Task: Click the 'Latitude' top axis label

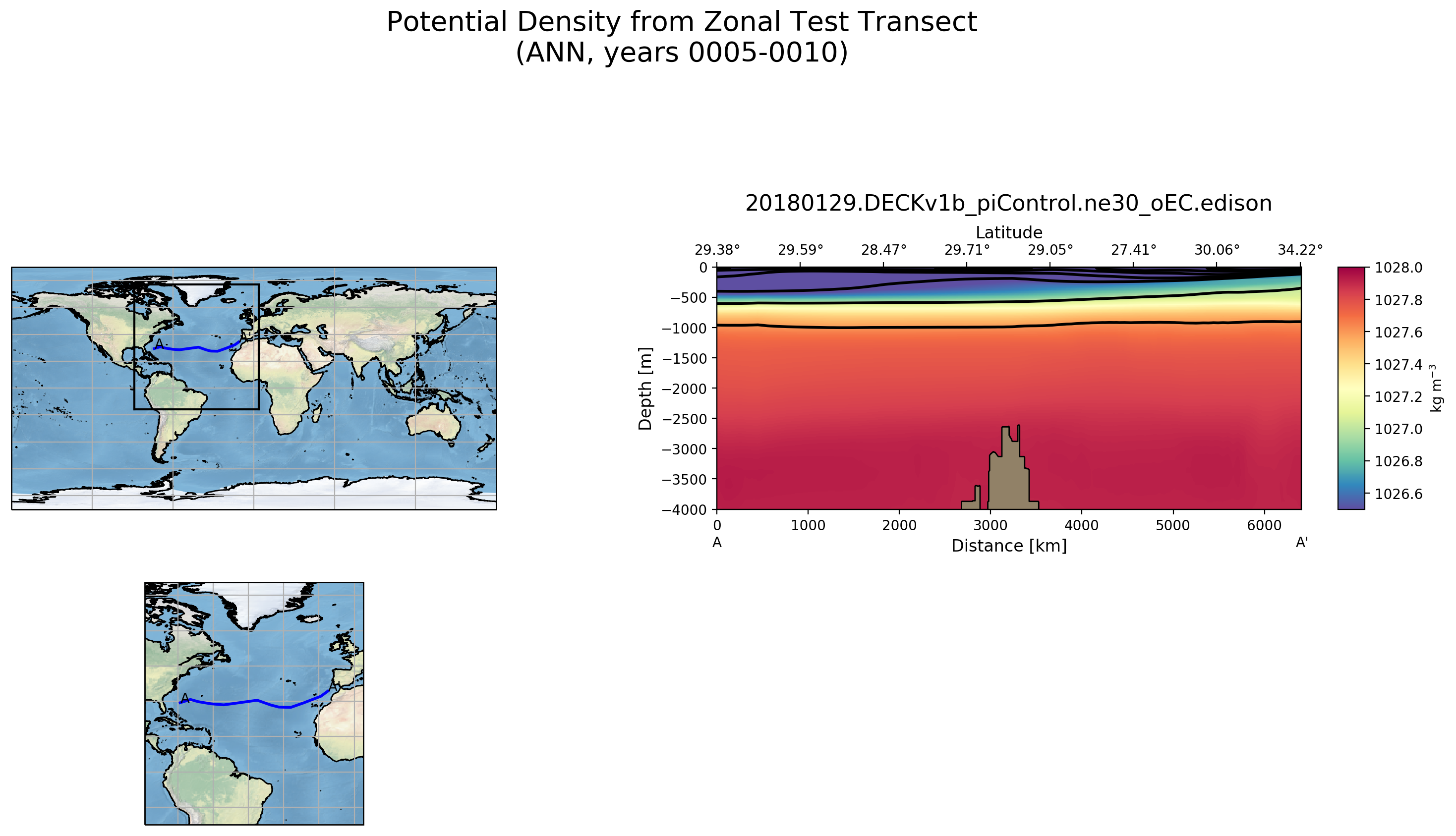Action: (x=1008, y=232)
